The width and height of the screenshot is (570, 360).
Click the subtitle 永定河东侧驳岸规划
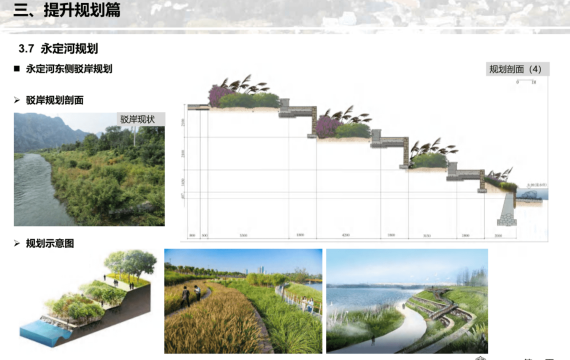click(x=69, y=69)
